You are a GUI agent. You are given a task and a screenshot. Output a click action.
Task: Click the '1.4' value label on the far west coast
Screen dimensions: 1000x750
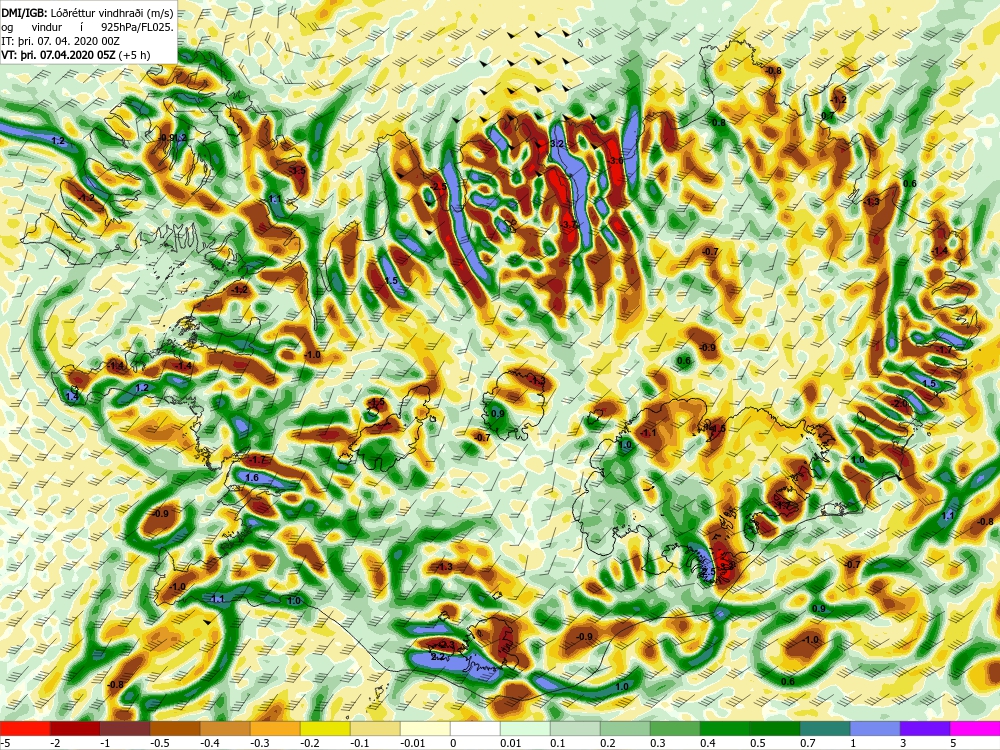point(72,397)
